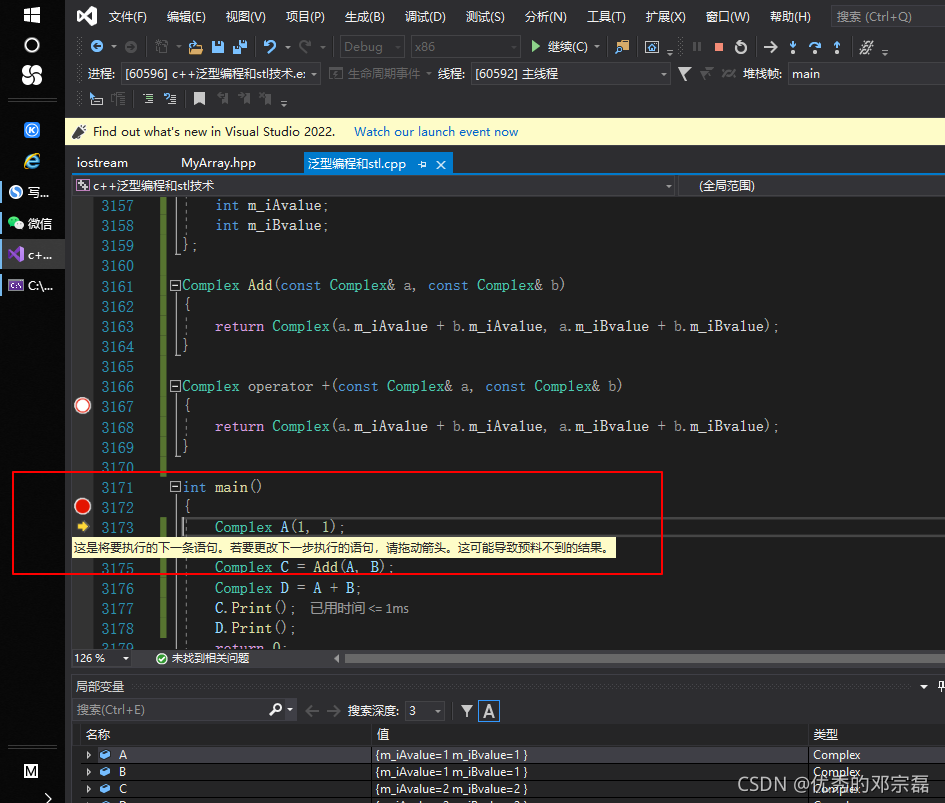
Task: Click the thread filter funnel icon
Action: tap(685, 74)
